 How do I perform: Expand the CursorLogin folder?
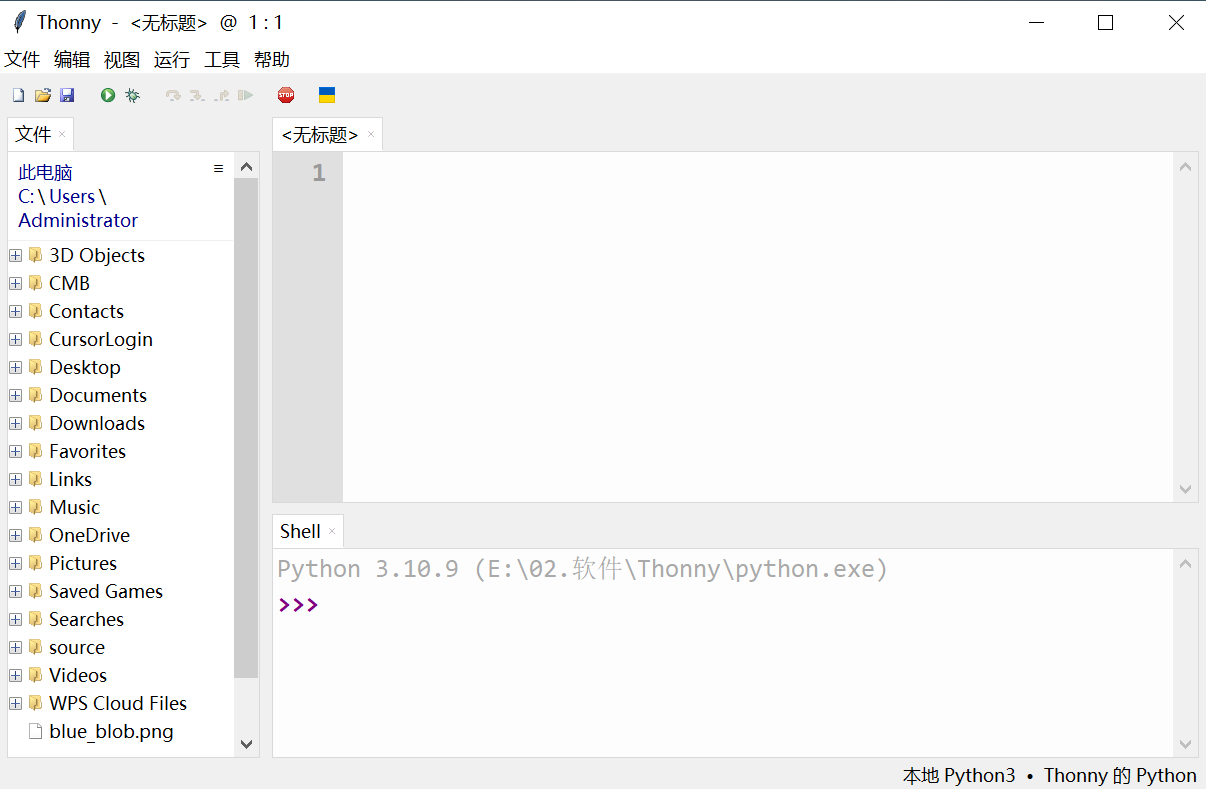pos(15,339)
